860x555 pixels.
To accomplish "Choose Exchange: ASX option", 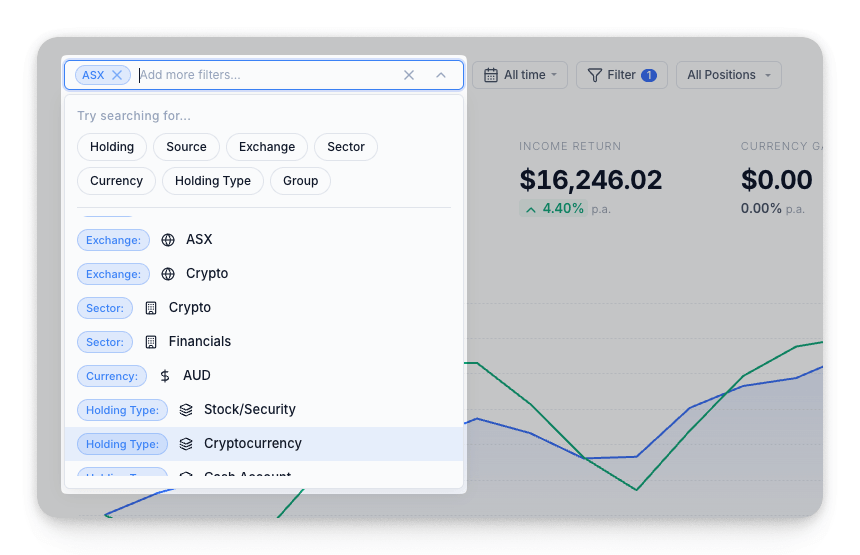I will coord(264,240).
